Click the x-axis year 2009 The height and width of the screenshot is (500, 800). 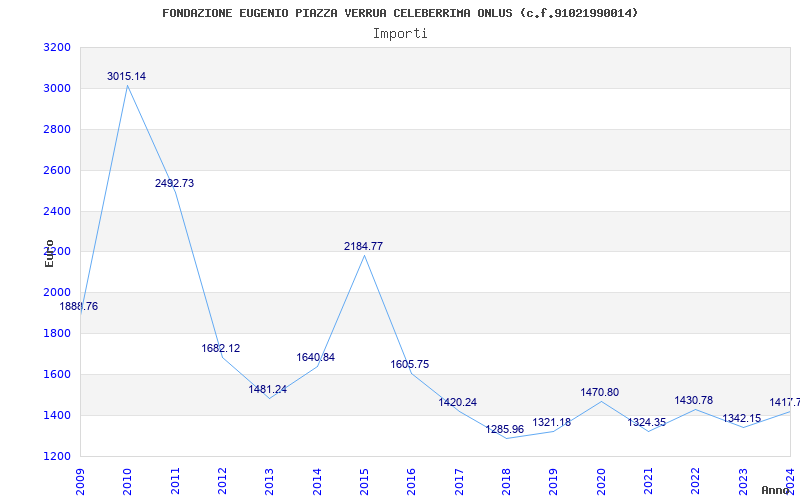click(81, 481)
